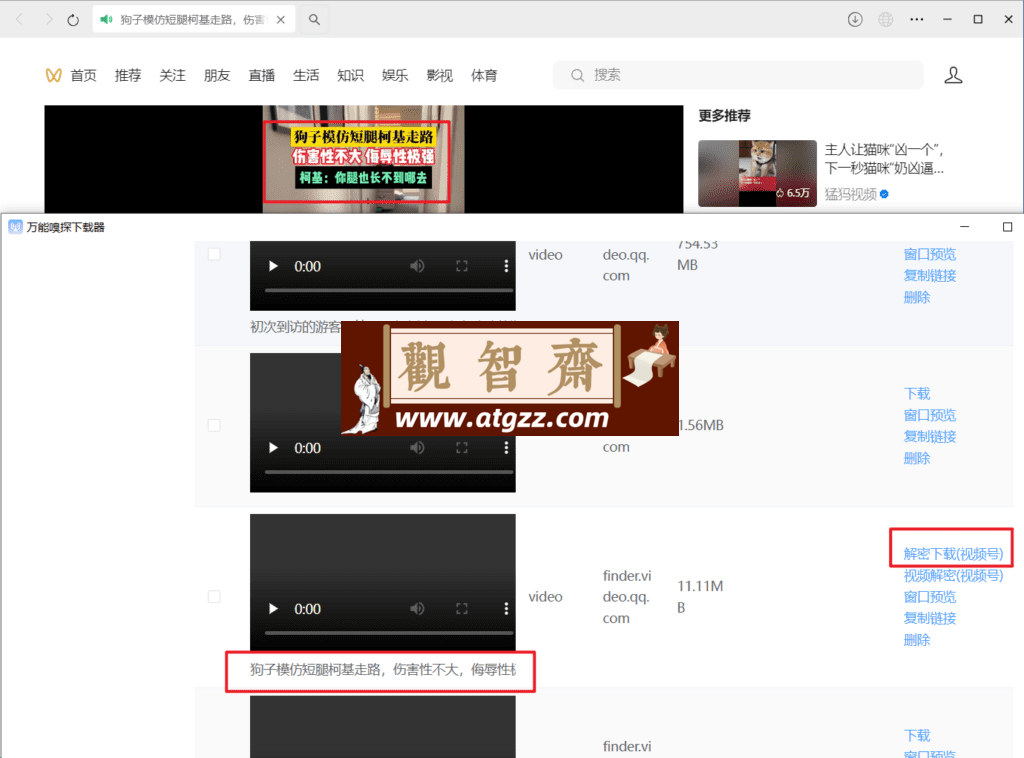Click the globe icon in title bar

886,20
